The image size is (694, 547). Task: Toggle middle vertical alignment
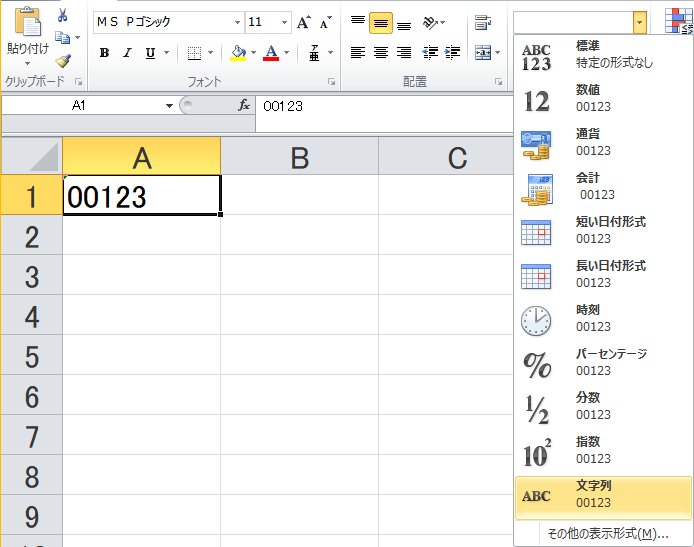381,23
